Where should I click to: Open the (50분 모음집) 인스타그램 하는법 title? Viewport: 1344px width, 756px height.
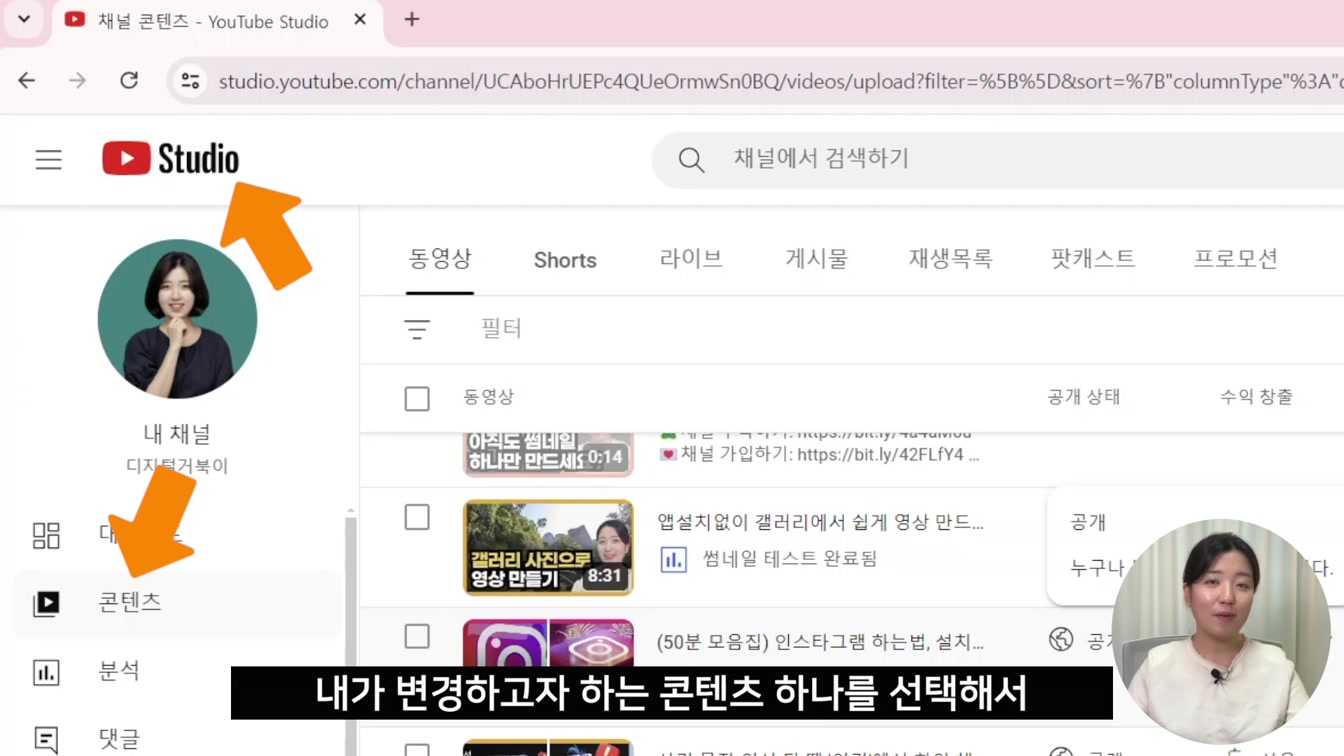point(820,641)
